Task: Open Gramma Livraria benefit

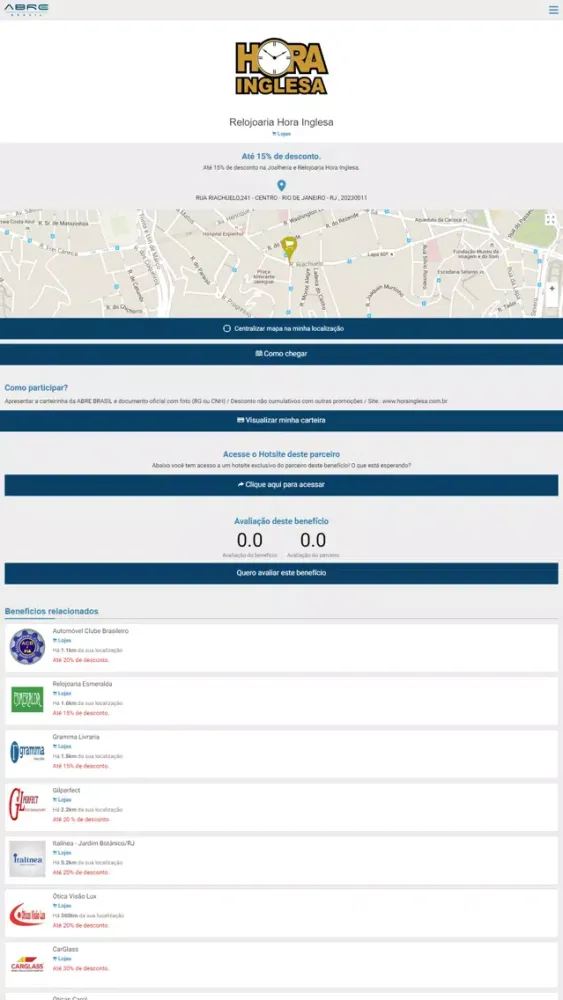Action: 281,753
